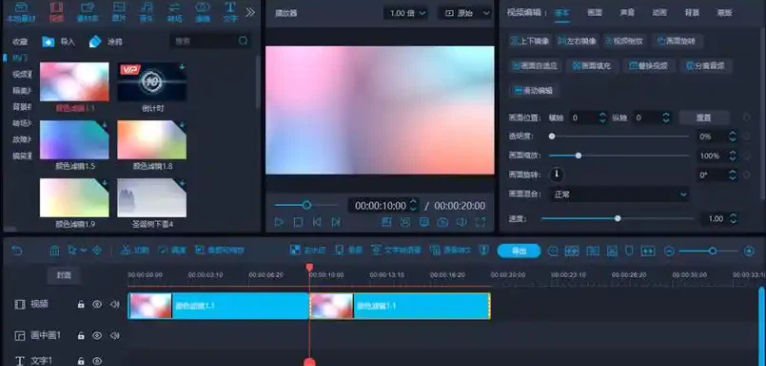Viewport: 766px width, 366px height.
Task: Open the transitions tab icon
Action: point(174,7)
